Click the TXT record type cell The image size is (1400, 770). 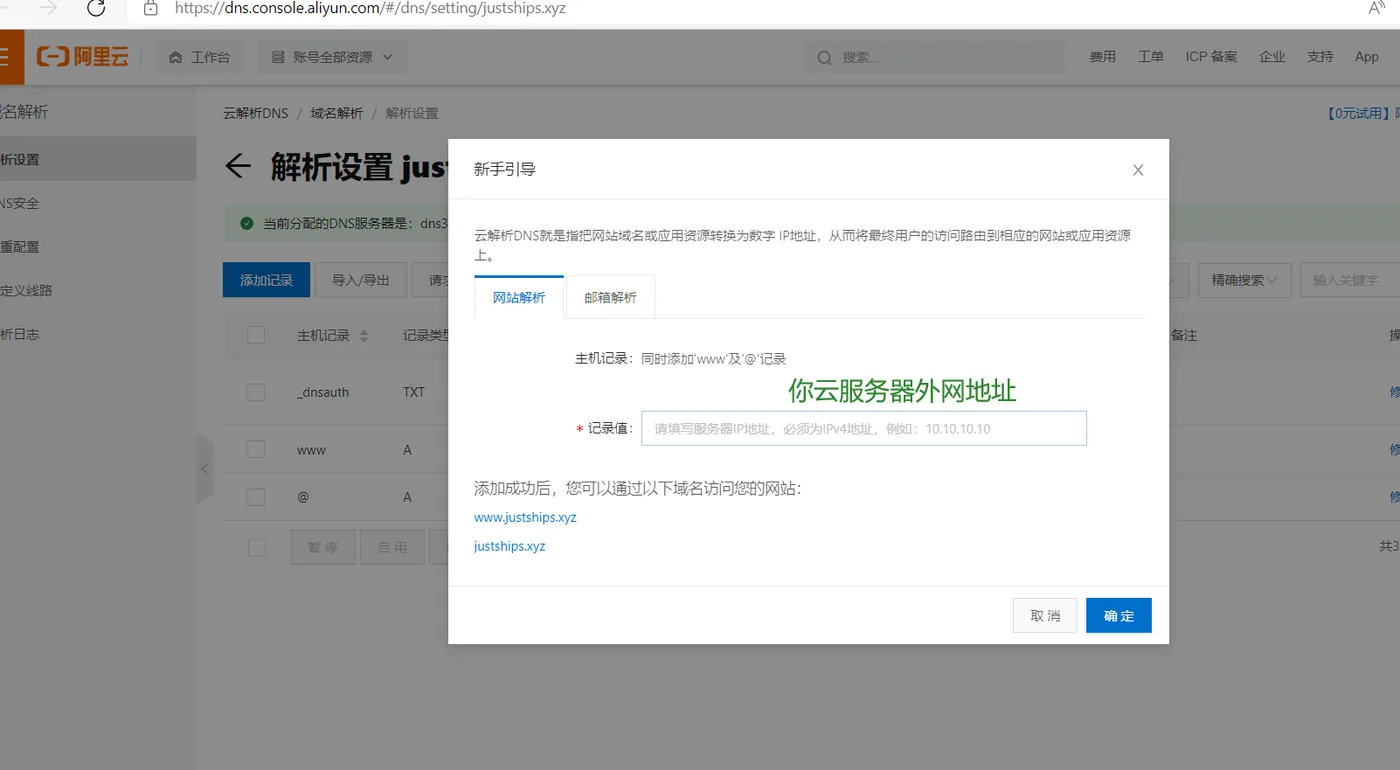[x=414, y=392]
